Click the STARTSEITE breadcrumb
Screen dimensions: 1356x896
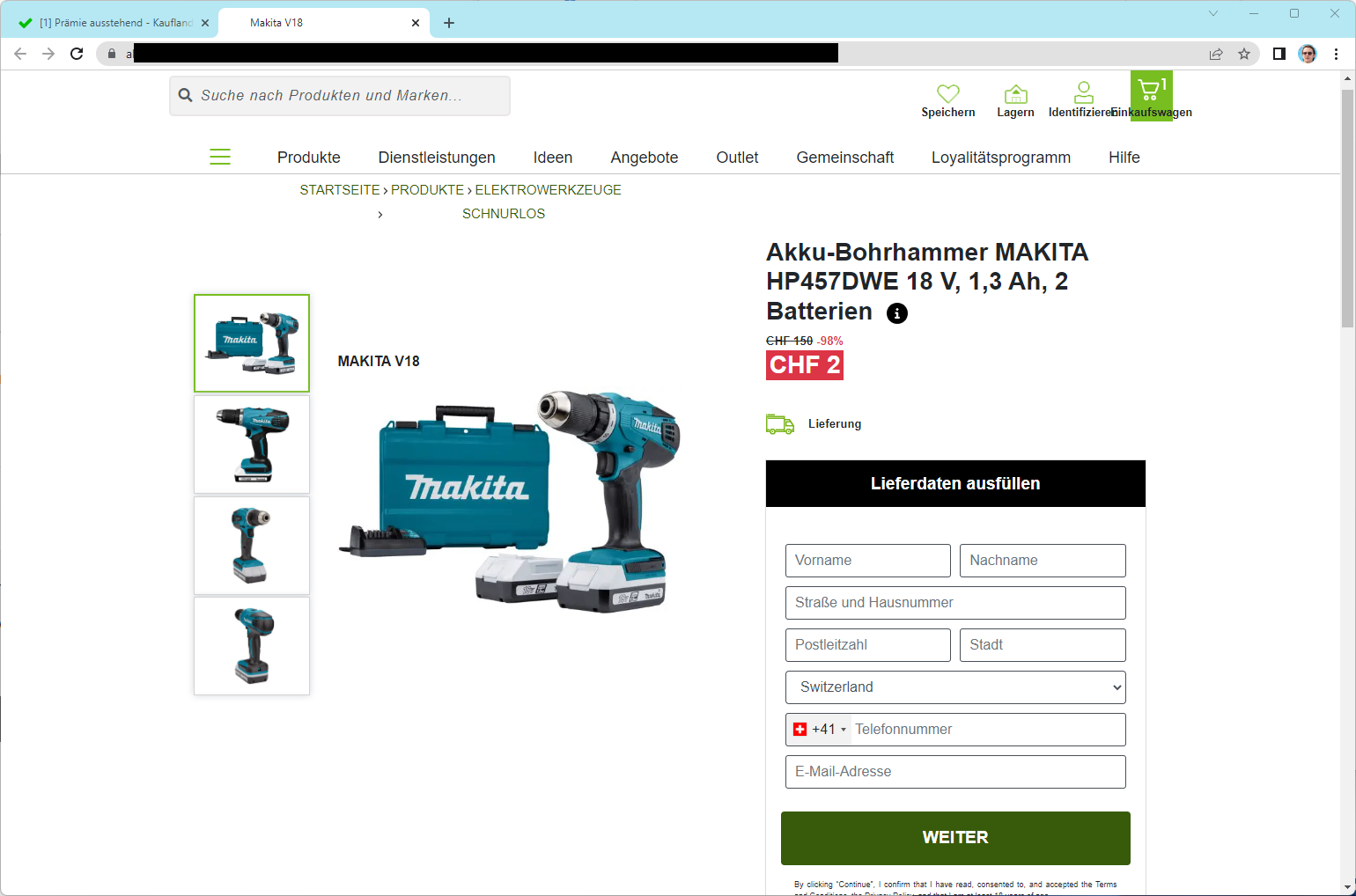pyautogui.click(x=340, y=190)
